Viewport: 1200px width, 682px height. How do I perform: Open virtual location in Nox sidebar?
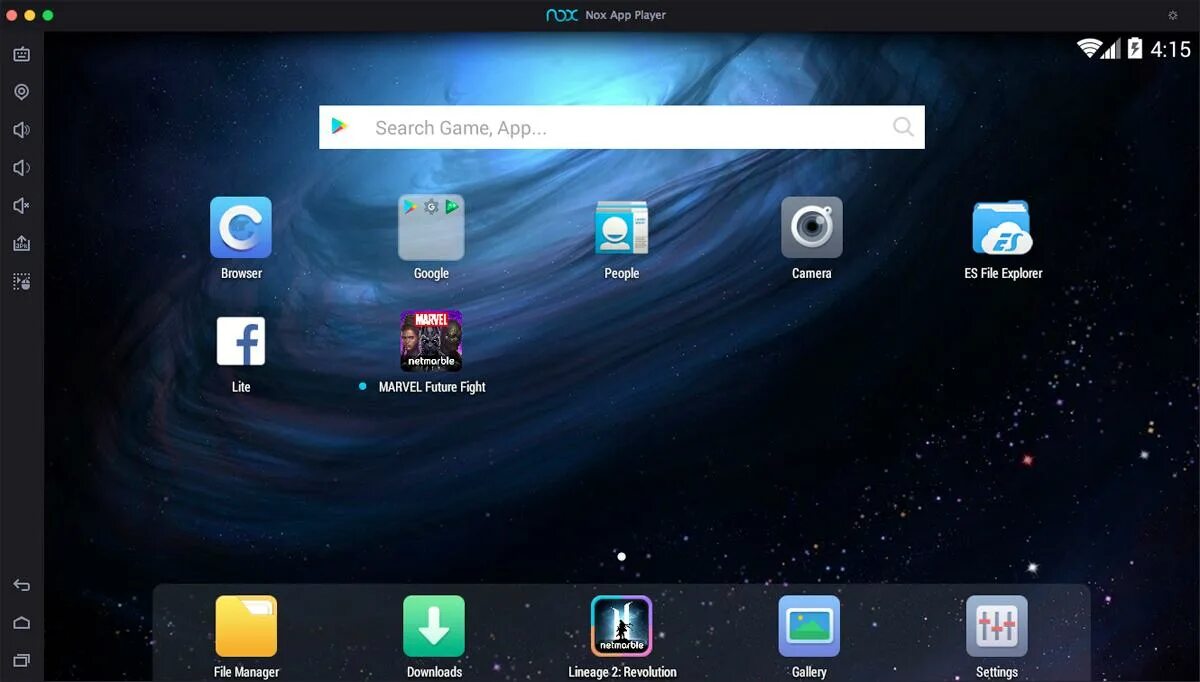click(x=21, y=92)
